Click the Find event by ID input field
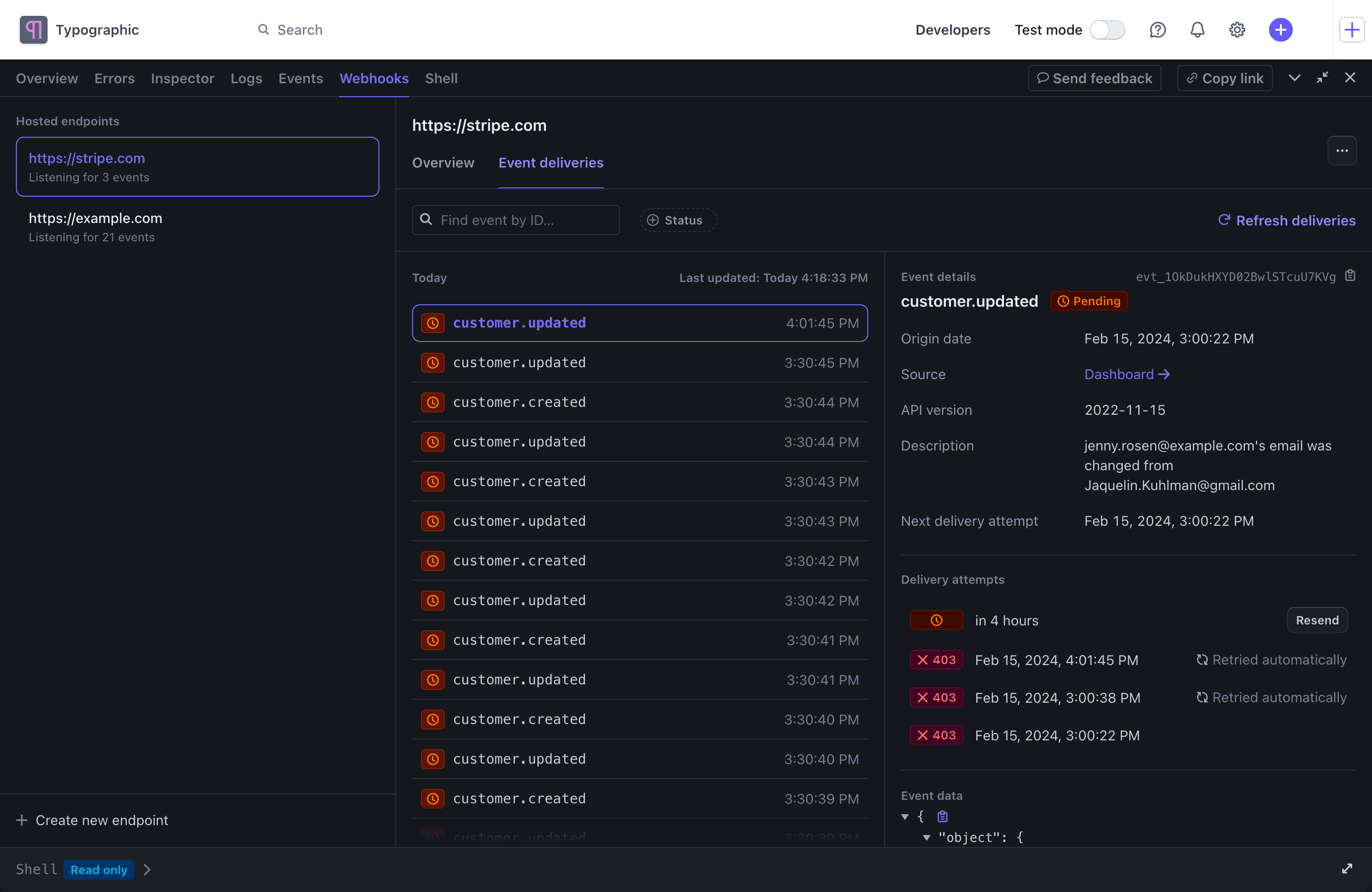 point(516,220)
